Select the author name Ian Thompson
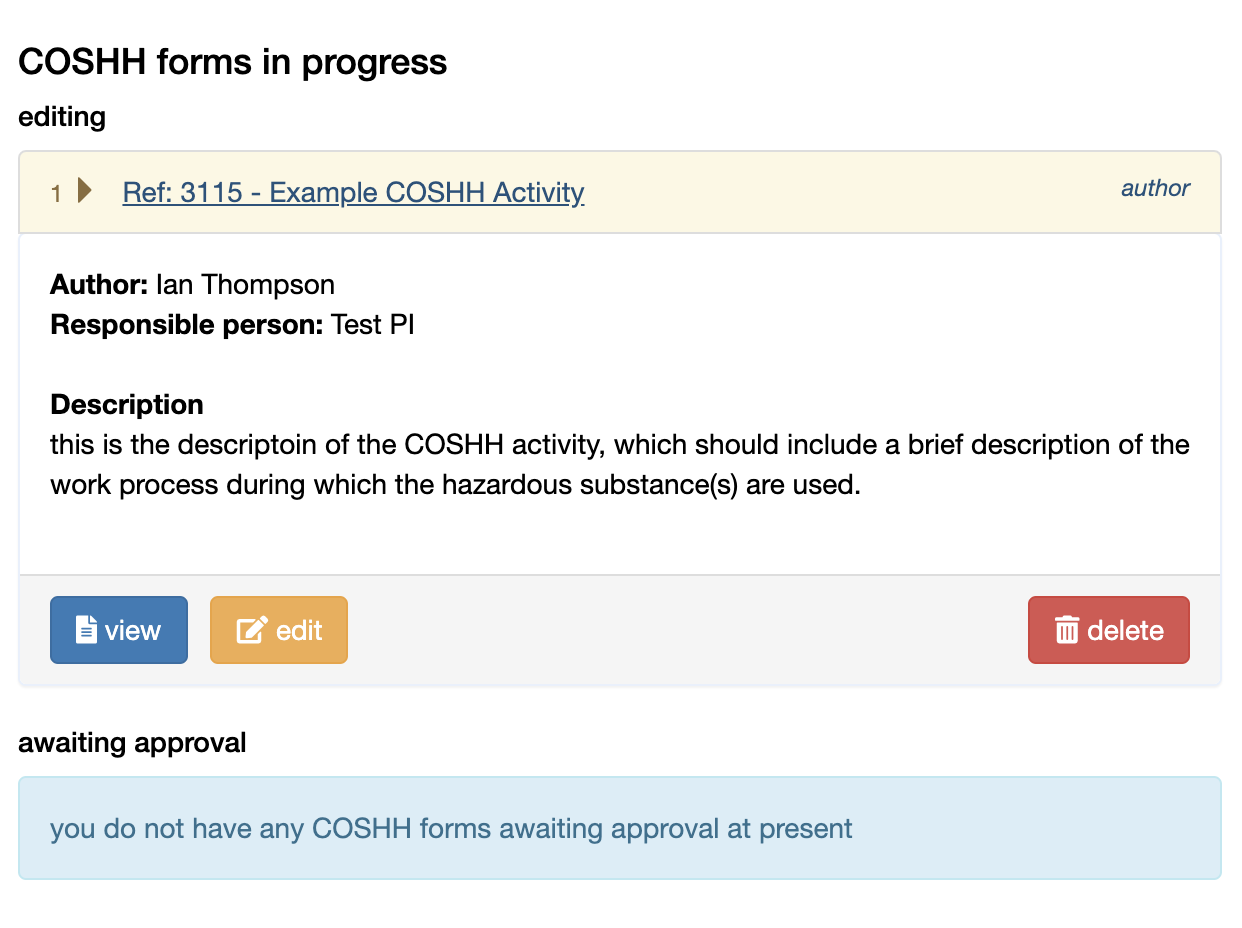This screenshot has height=928, width=1242. coord(245,285)
